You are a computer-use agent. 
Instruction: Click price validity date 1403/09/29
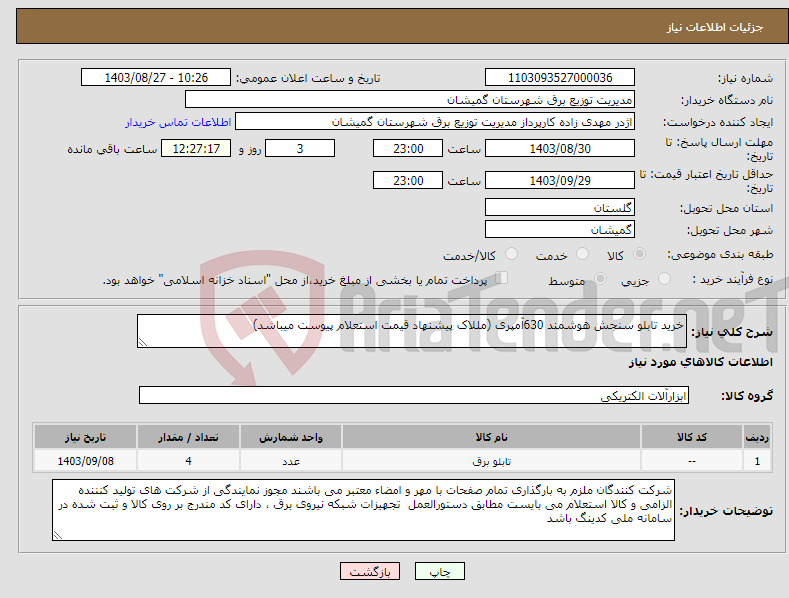pyautogui.click(x=560, y=180)
